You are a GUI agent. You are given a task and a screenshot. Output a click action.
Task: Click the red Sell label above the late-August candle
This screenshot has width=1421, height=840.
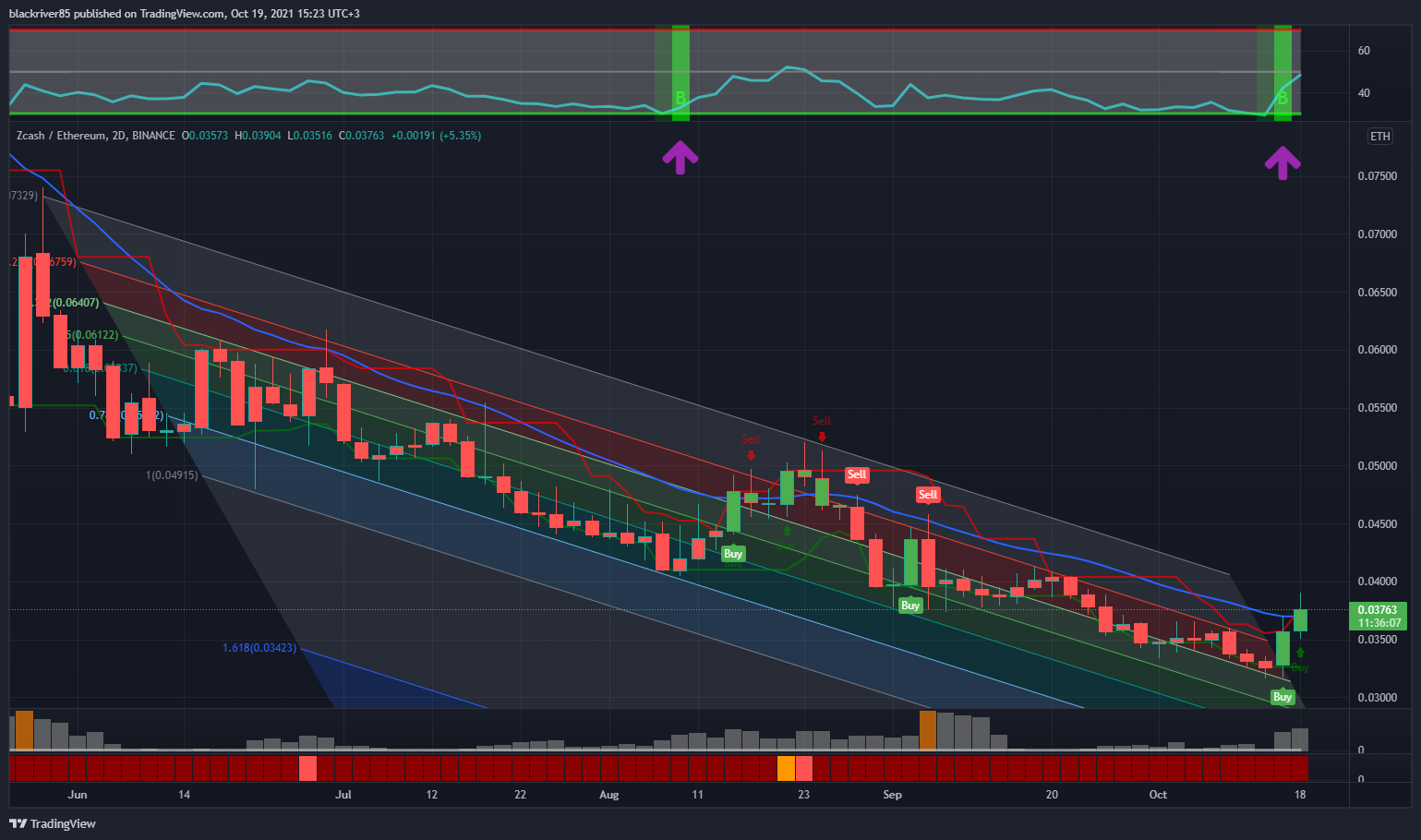click(x=857, y=474)
